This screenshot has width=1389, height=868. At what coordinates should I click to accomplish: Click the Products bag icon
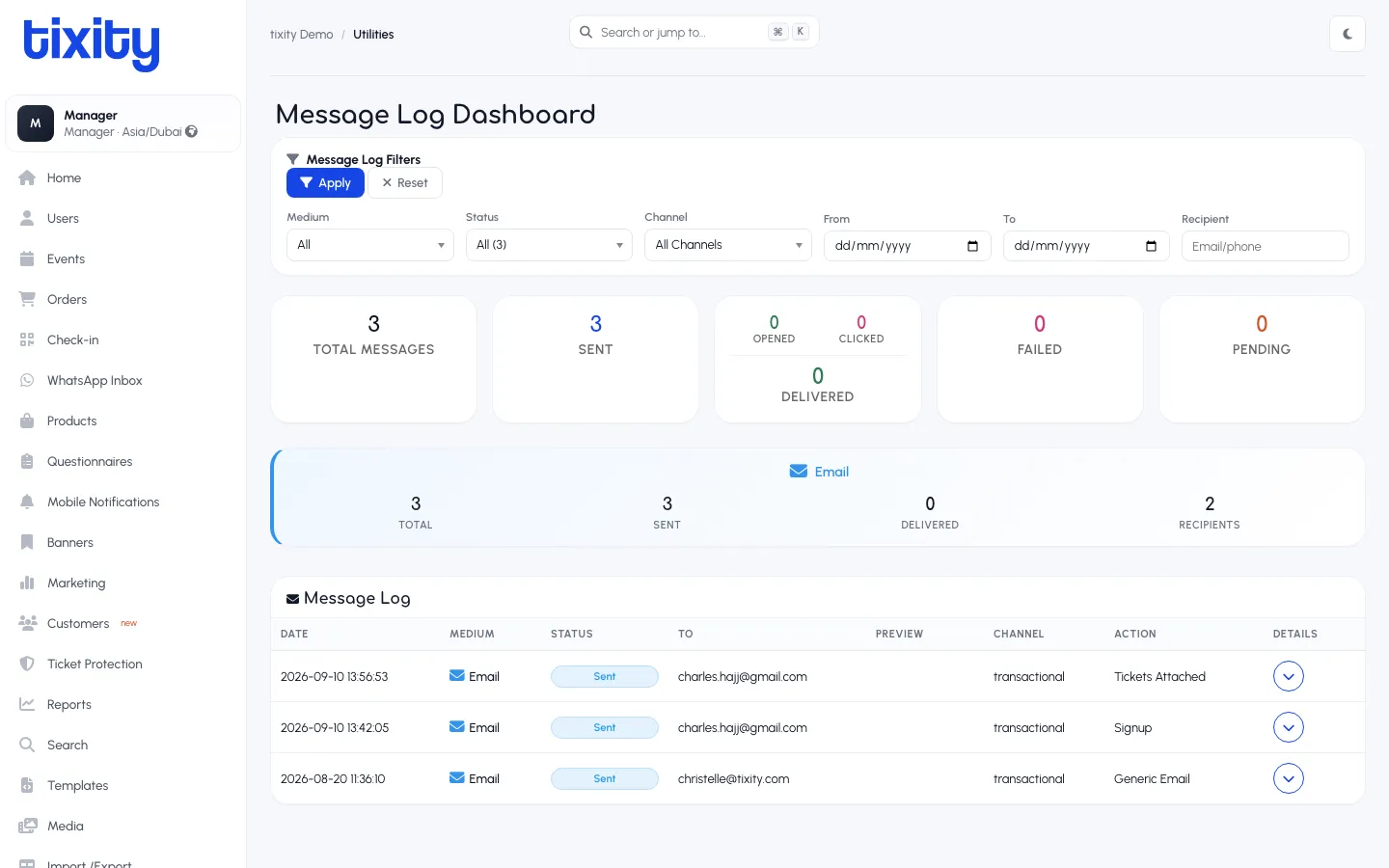pos(27,420)
